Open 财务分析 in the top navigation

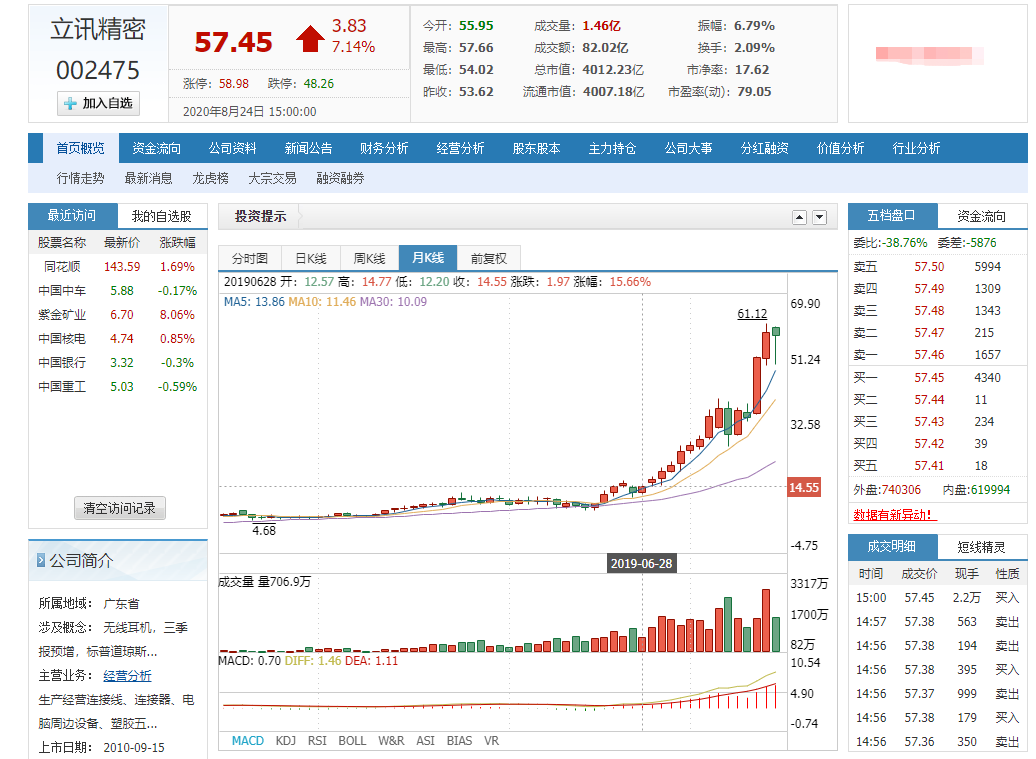click(x=384, y=148)
